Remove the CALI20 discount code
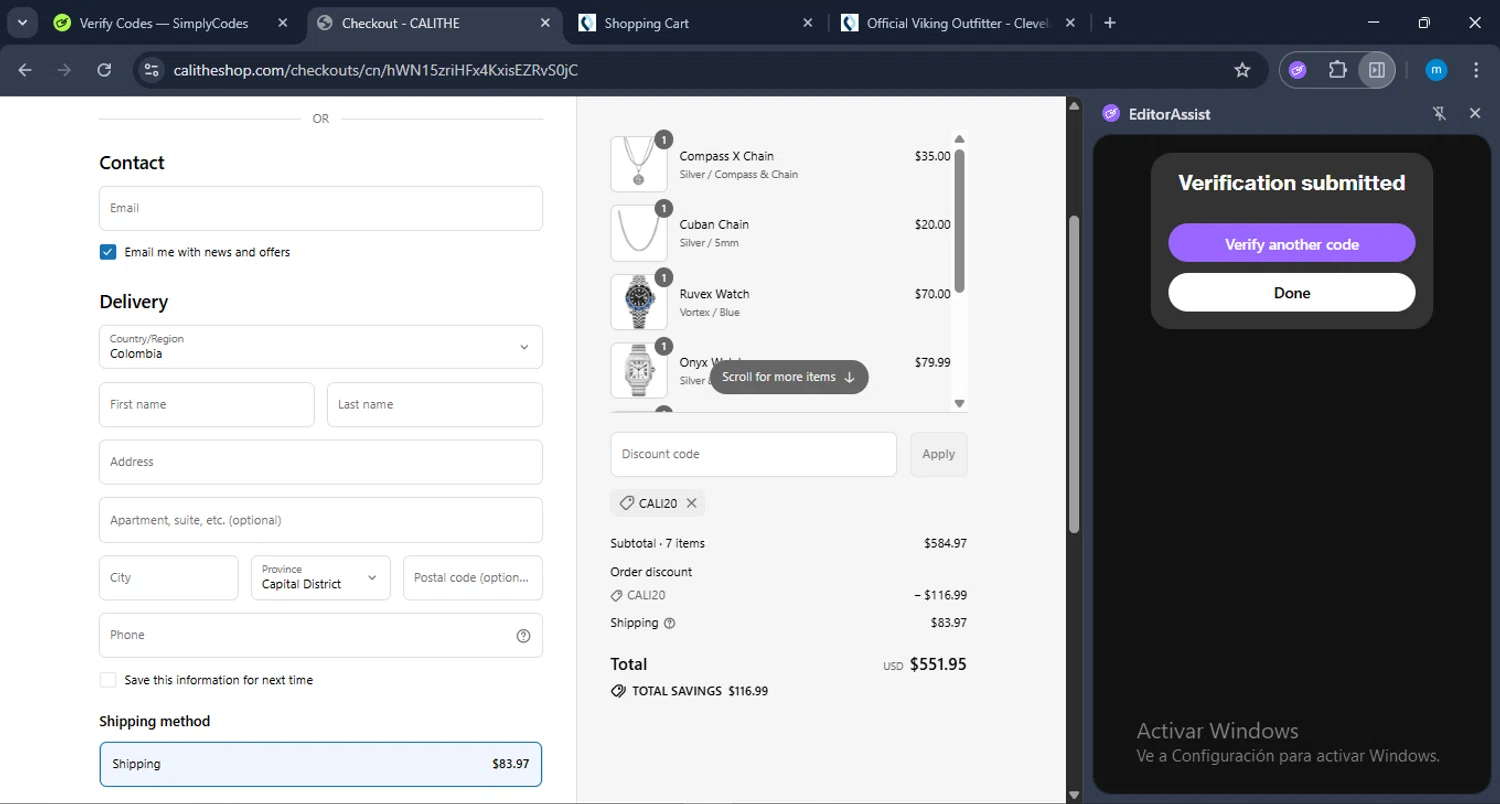The height and width of the screenshot is (804, 1500). [x=691, y=503]
